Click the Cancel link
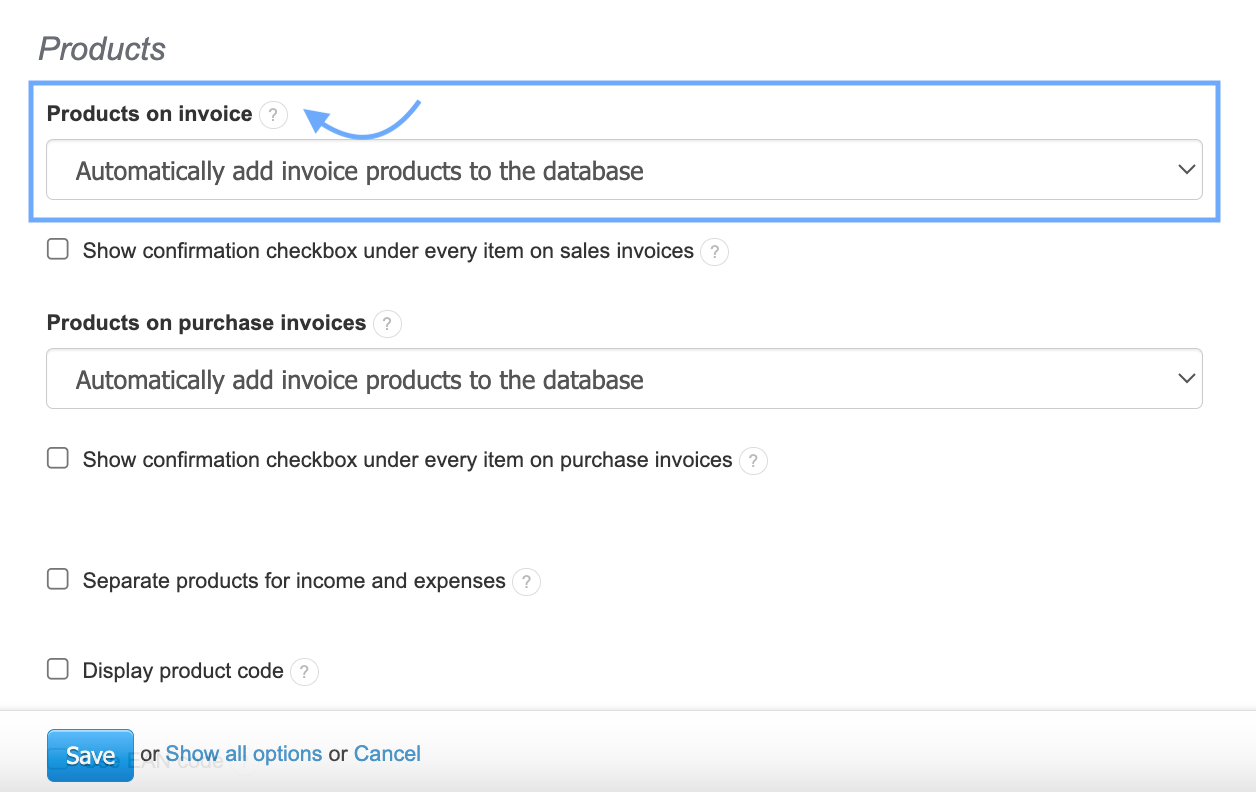The height and width of the screenshot is (792, 1256). 387,754
